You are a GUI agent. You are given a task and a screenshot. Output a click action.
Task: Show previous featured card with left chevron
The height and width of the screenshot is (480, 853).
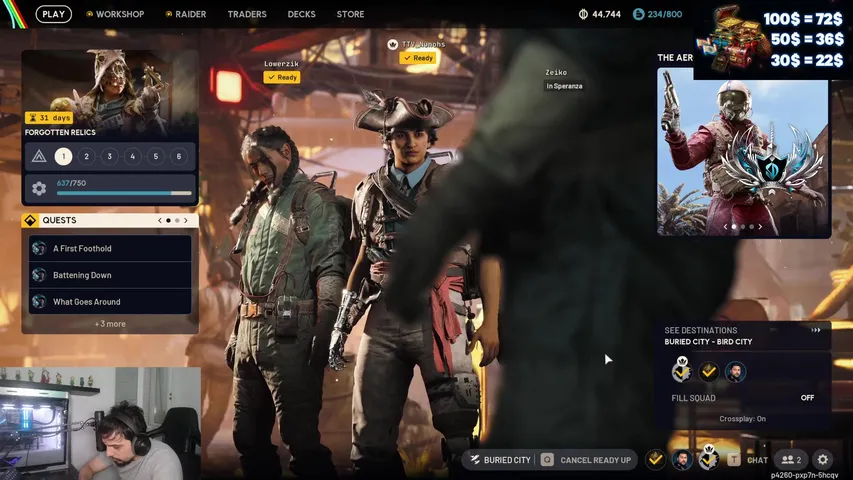[x=725, y=226]
